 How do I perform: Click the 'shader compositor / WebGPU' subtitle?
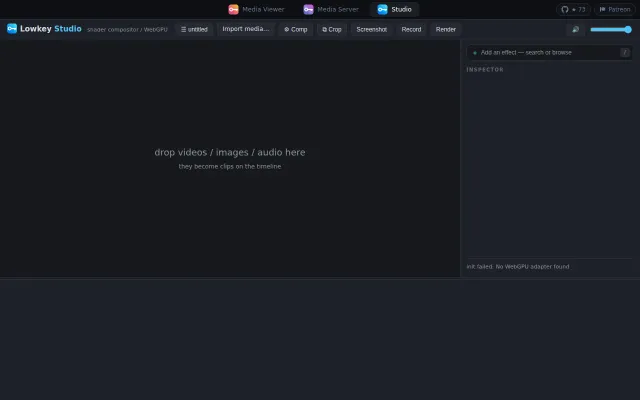[x=127, y=30]
